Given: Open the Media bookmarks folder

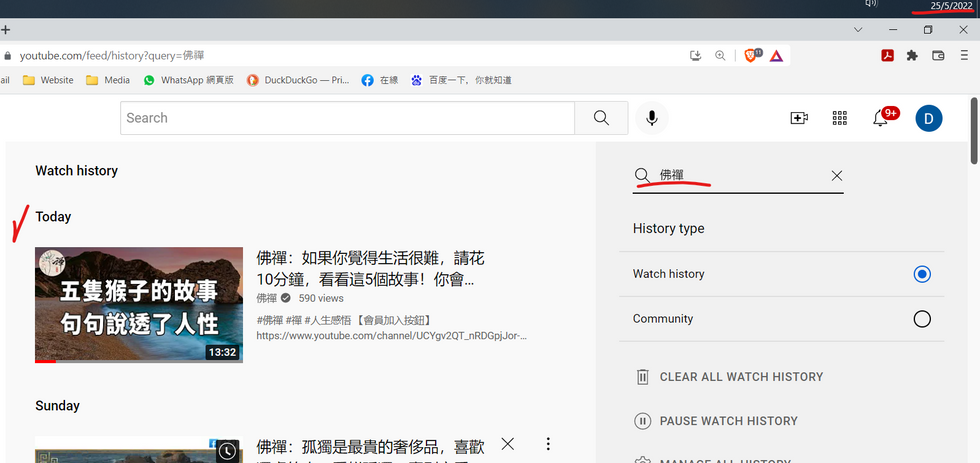Looking at the screenshot, I should [108, 80].
